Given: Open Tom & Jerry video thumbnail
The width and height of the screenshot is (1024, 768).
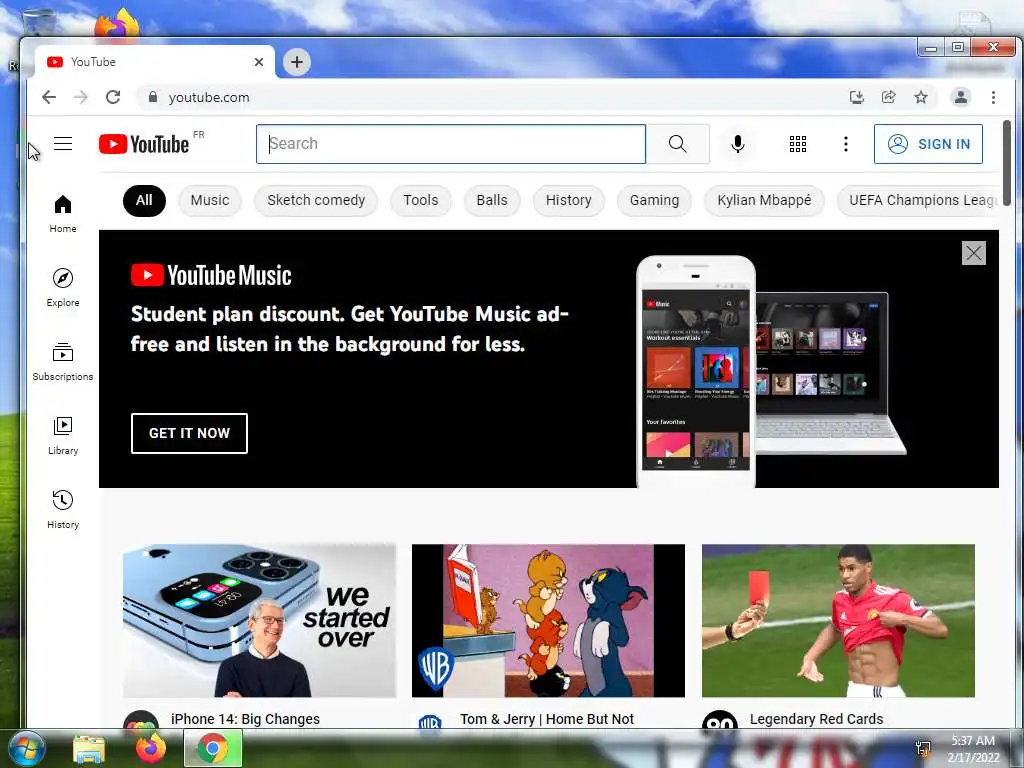Looking at the screenshot, I should coord(549,620).
